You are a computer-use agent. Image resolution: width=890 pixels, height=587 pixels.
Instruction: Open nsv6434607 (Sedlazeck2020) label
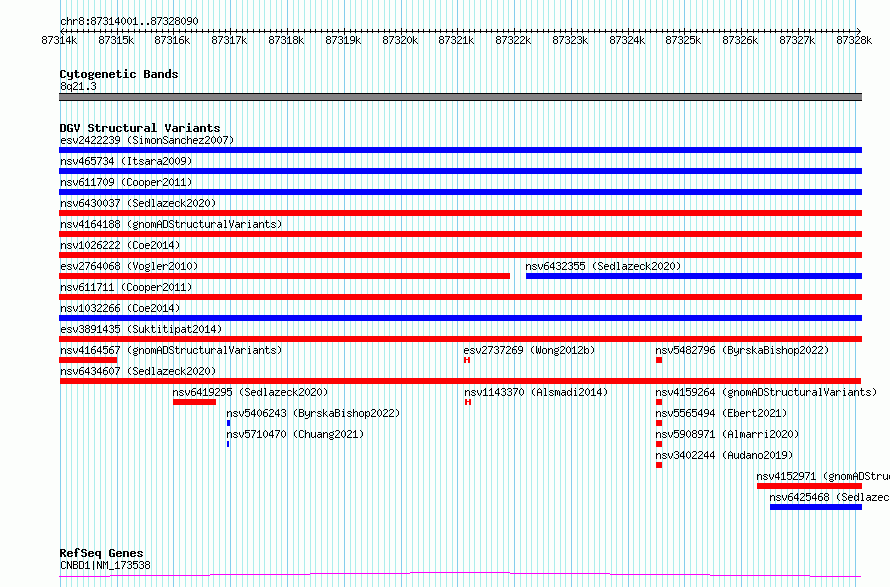(138, 371)
